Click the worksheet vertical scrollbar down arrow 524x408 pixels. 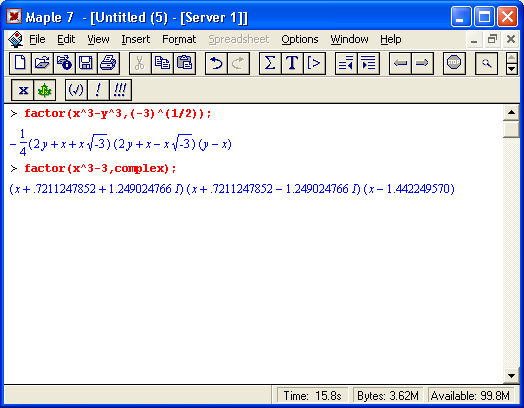coord(511,376)
